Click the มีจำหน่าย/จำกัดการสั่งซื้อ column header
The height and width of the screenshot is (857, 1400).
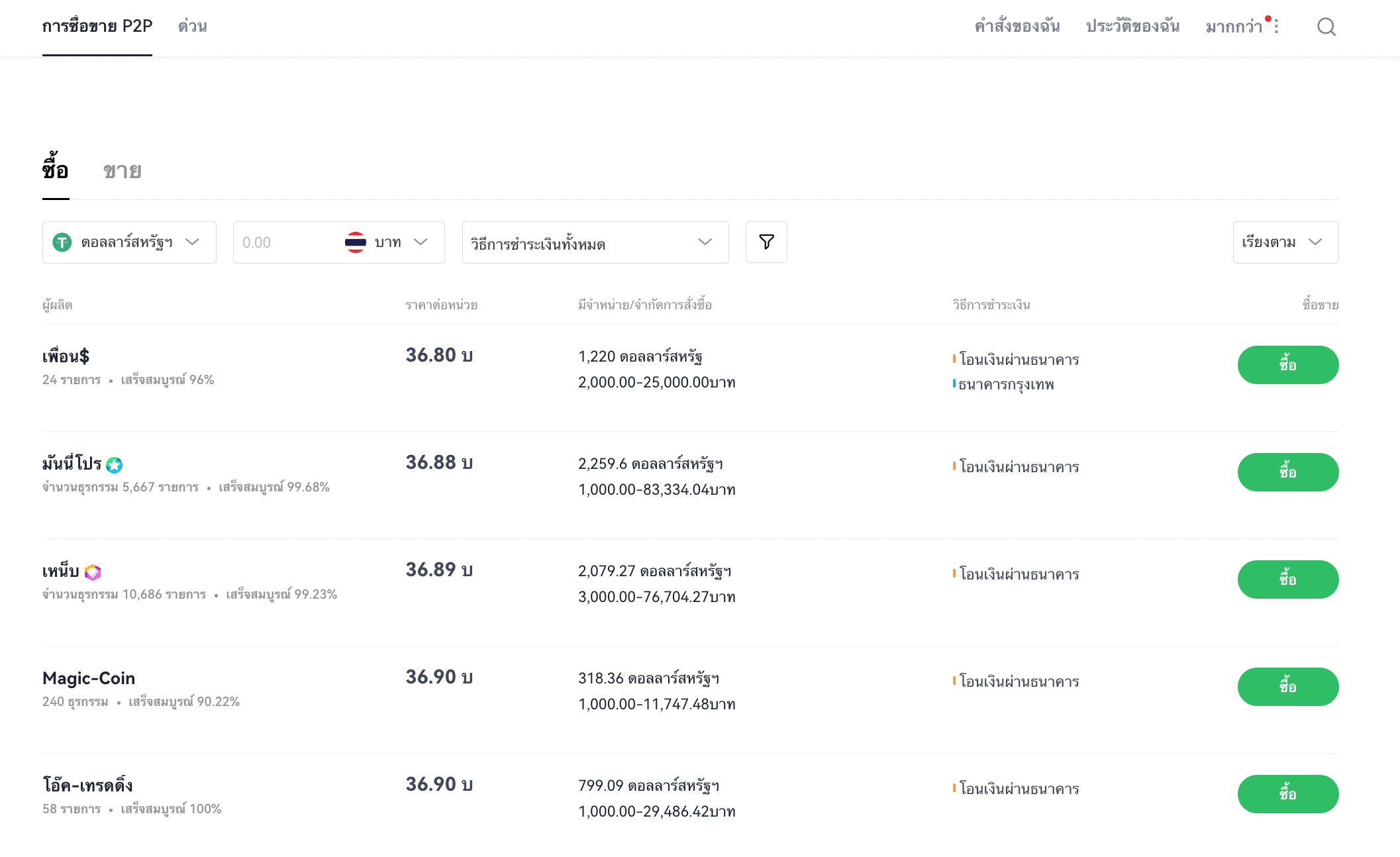[x=645, y=305]
